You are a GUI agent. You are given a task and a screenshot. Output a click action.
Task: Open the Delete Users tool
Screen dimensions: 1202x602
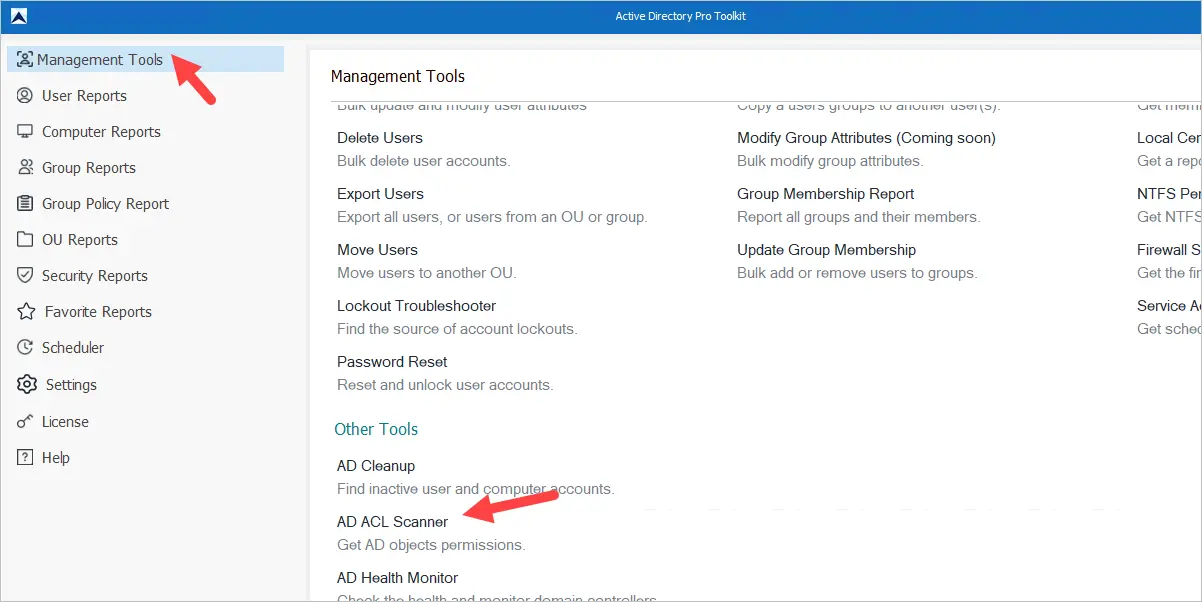(380, 138)
